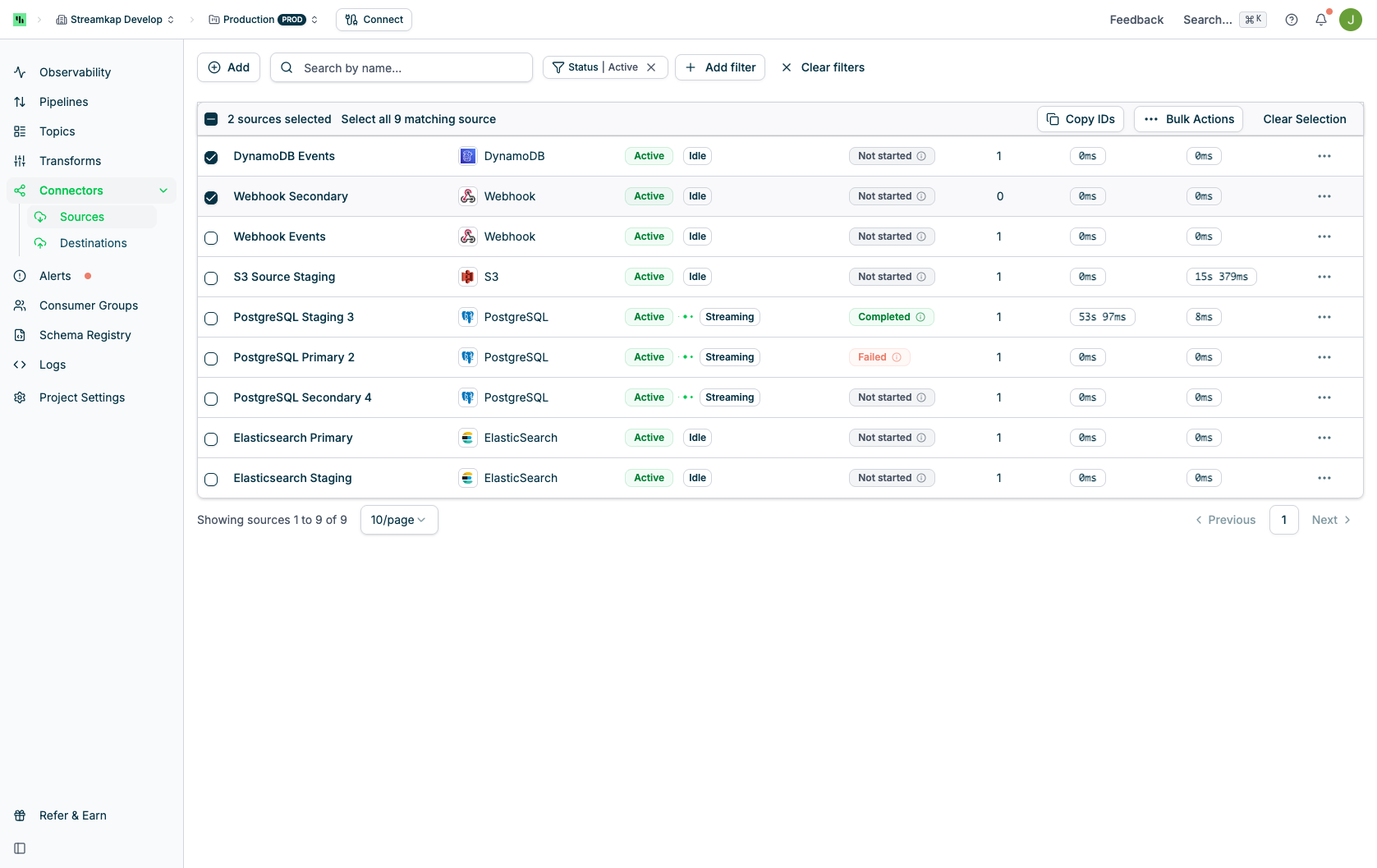Check Elasticsearch Staging checkbox

click(211, 480)
